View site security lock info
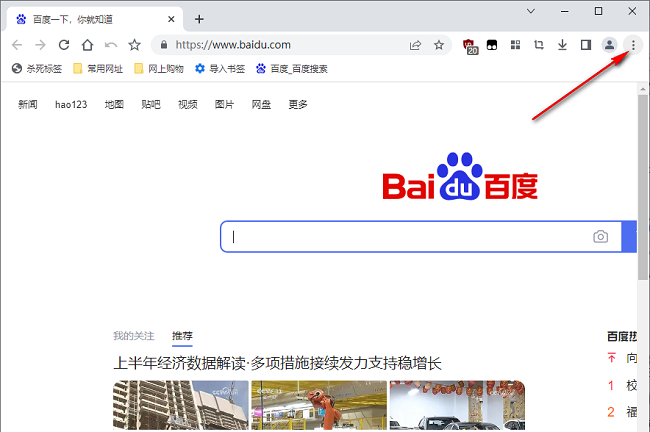 [164, 45]
